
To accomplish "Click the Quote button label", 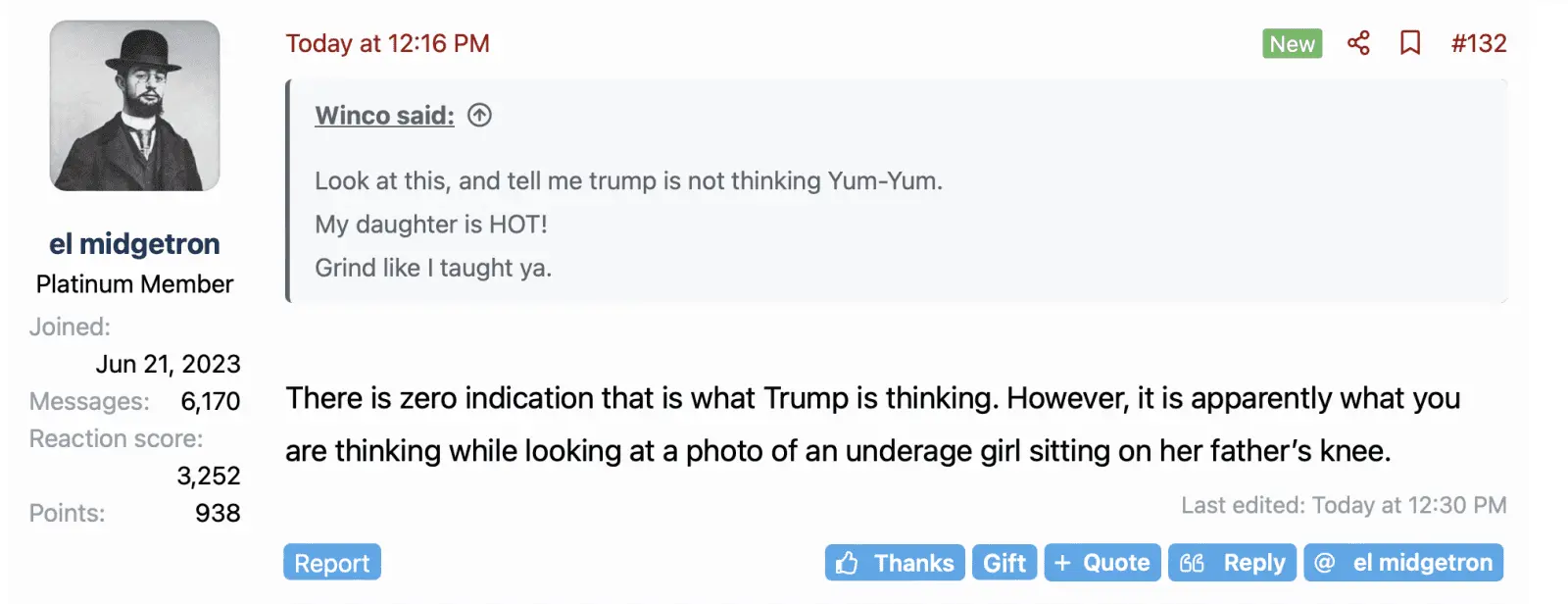I will point(1116,563).
